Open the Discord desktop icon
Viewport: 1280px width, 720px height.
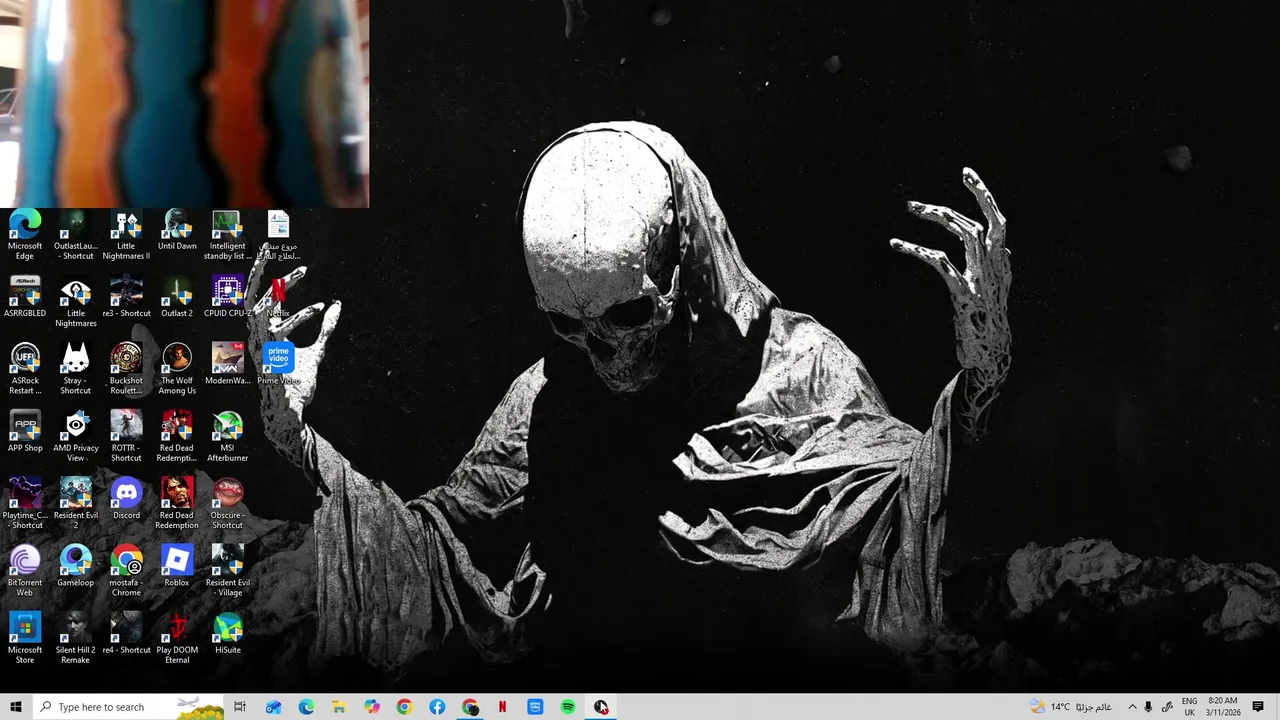point(126,499)
